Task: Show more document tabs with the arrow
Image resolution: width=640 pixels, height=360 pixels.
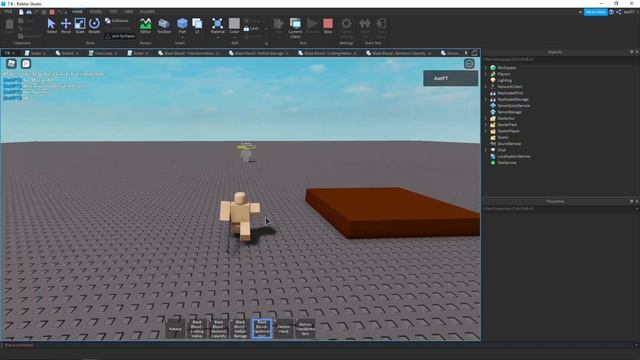Action: (466, 53)
